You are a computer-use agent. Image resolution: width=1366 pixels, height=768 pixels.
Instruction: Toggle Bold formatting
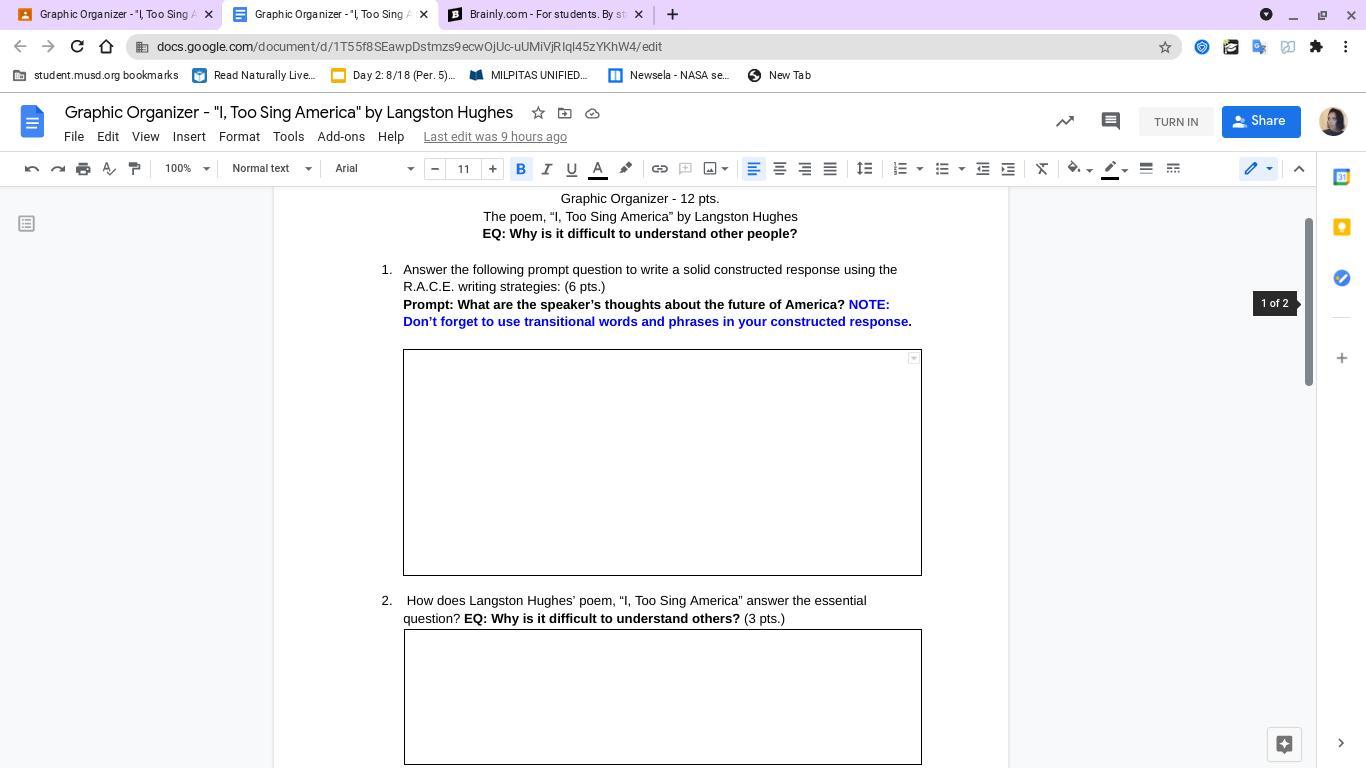[x=520, y=169]
